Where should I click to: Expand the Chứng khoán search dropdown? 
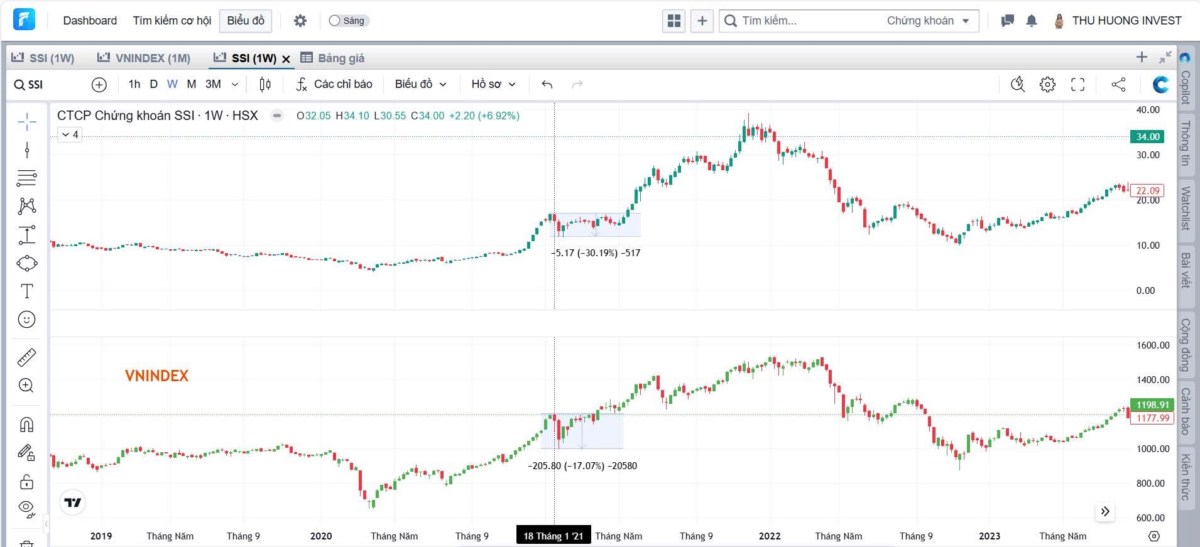coord(928,20)
